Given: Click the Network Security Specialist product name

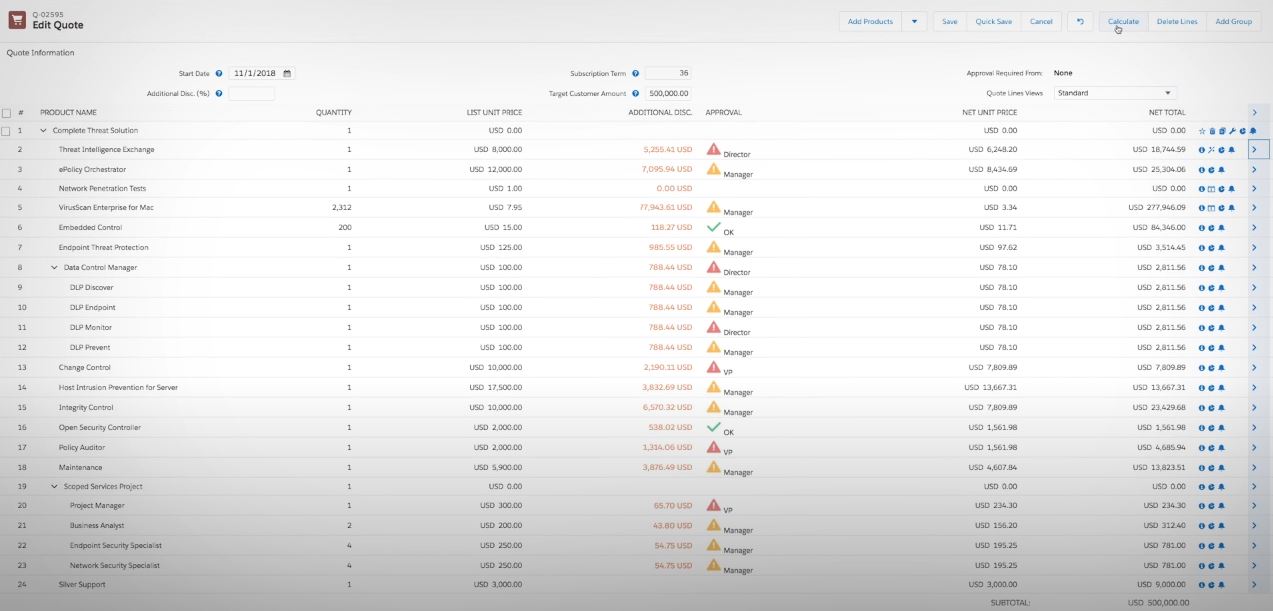Looking at the screenshot, I should pyautogui.click(x=115, y=566).
